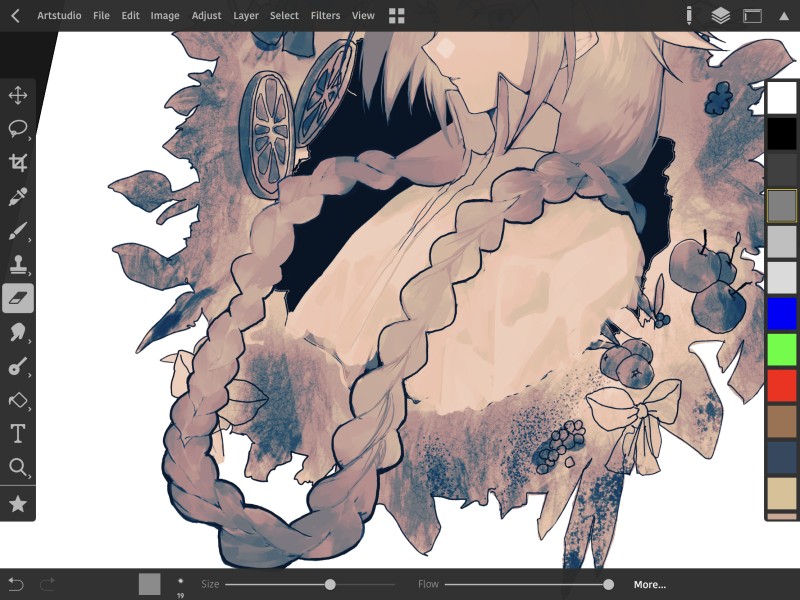Pick the black swatch
This screenshot has height=600, width=800.
click(782, 134)
